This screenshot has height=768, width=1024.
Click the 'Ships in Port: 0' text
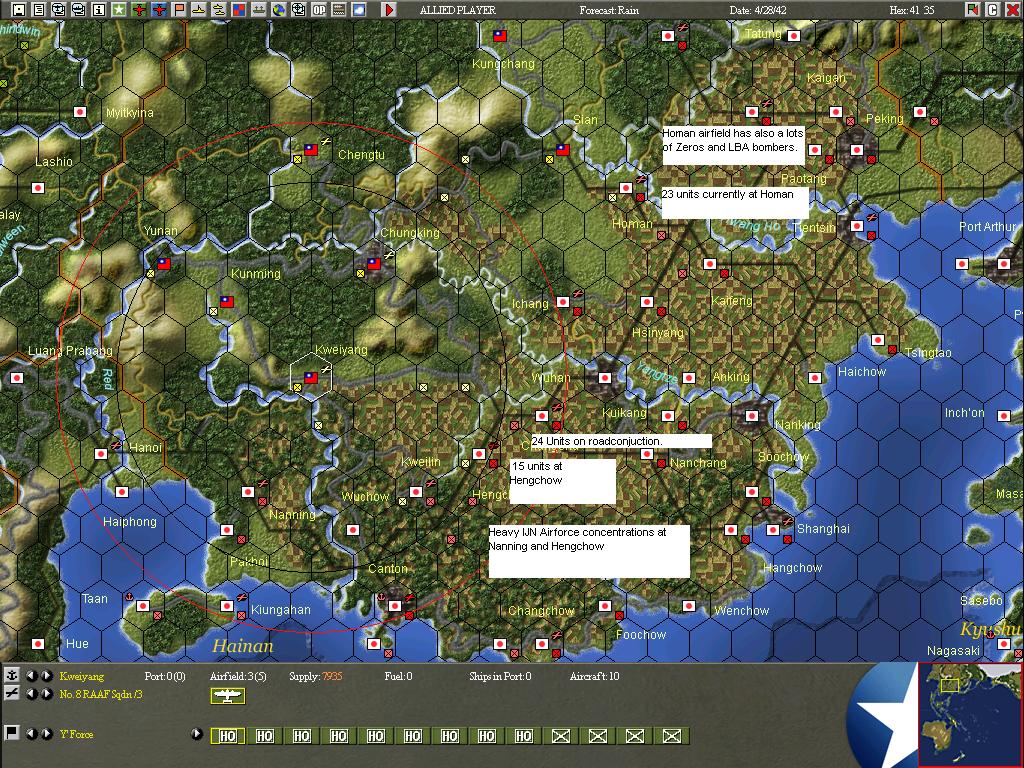[x=500, y=677]
